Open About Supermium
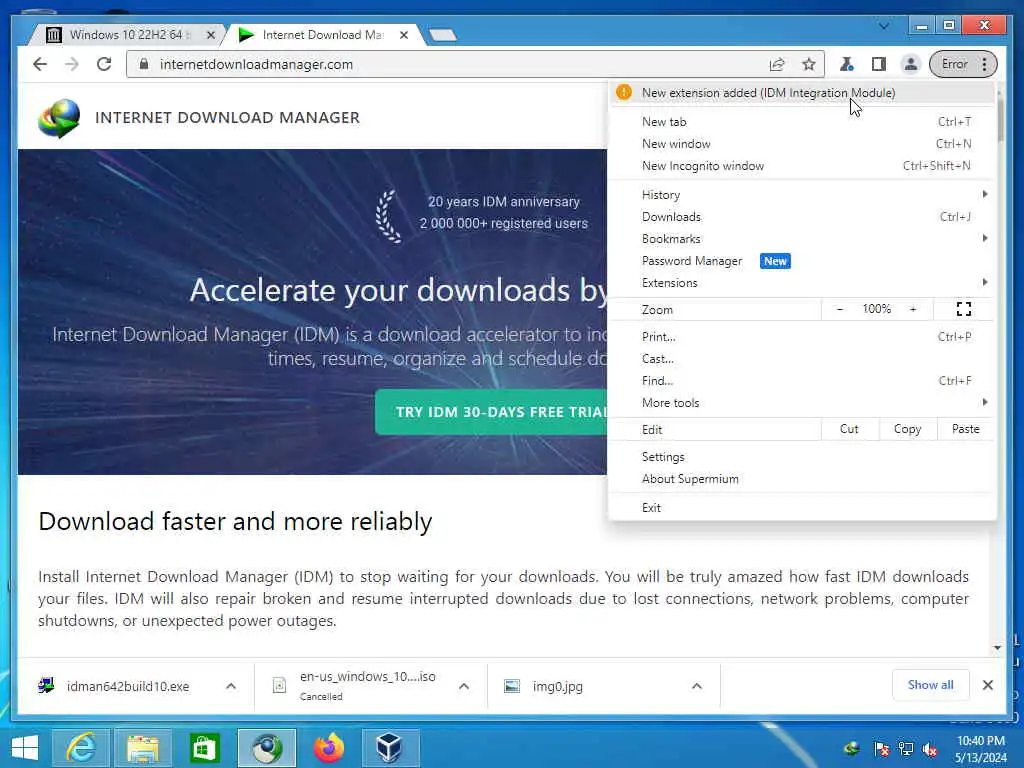 [x=801, y=479]
